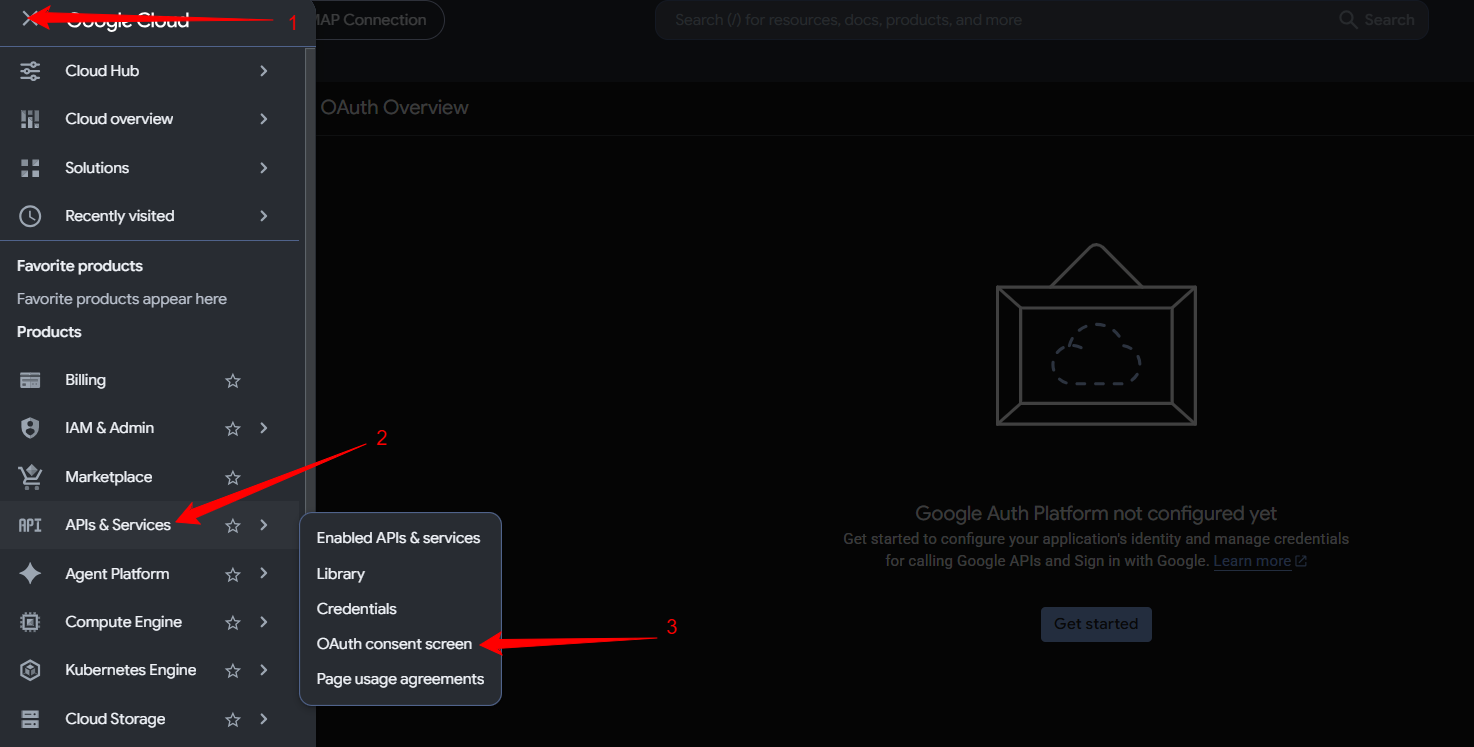Star the Marketplace product
This screenshot has height=747, width=1474.
coord(233,477)
